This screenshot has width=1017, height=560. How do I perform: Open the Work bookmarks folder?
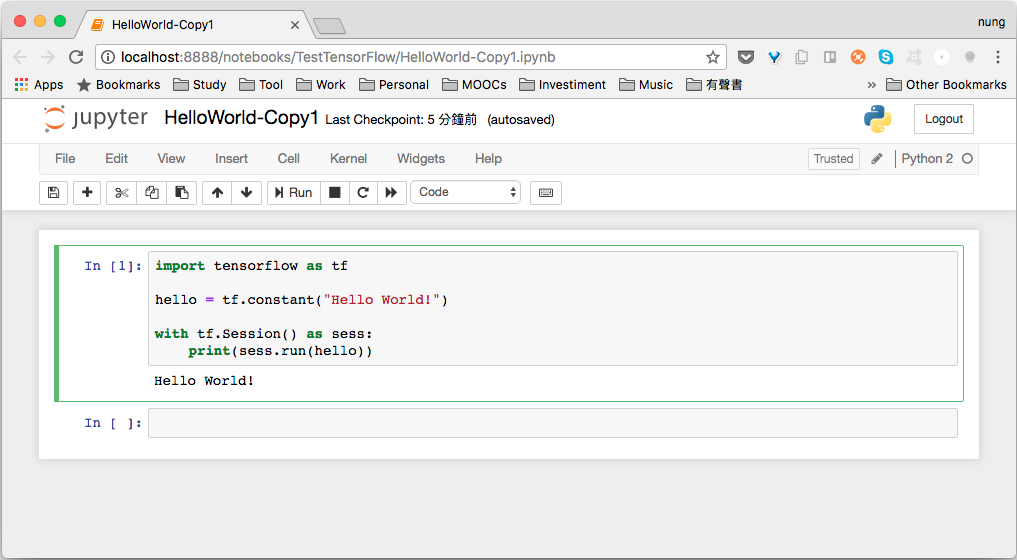point(320,85)
